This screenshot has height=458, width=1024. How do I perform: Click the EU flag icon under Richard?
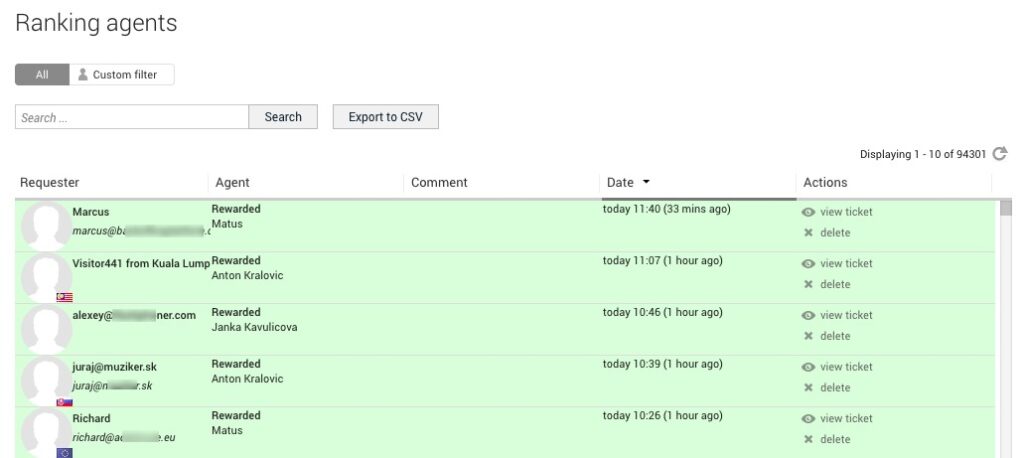(64, 452)
